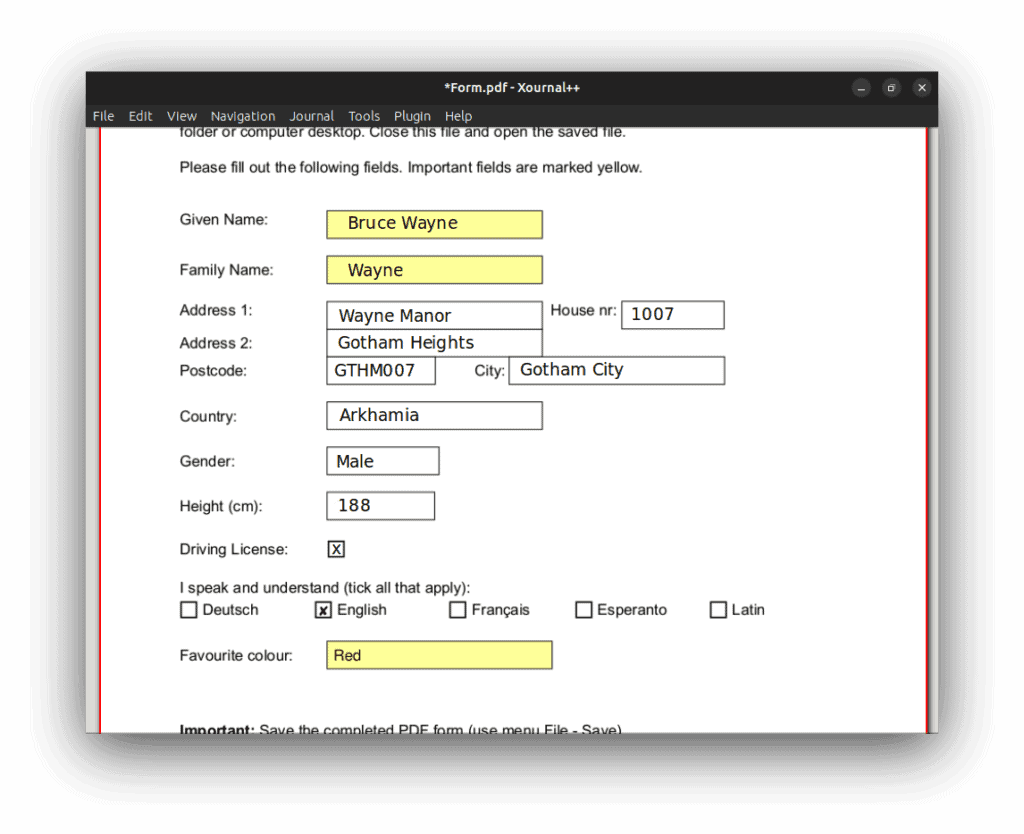Click the City field with Gotham City
The image size is (1024, 834).
point(616,370)
